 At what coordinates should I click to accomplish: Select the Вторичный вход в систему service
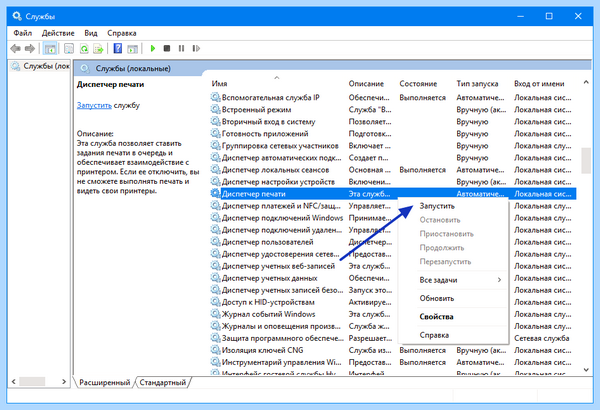click(x=393, y=121)
